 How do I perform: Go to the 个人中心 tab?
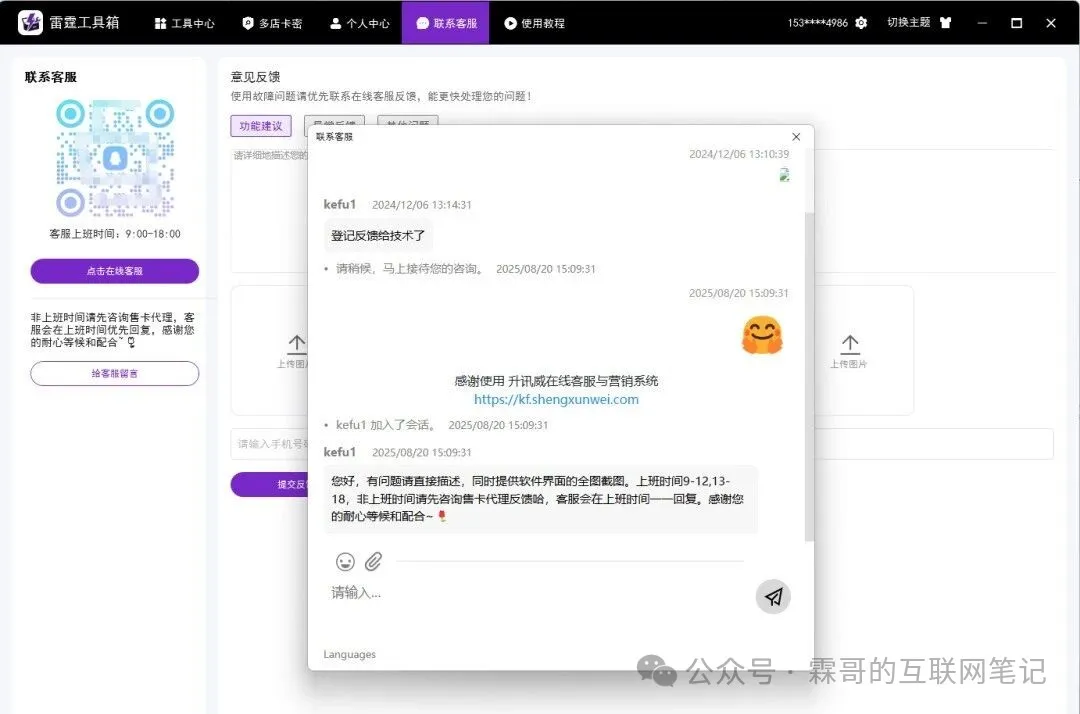[360, 23]
